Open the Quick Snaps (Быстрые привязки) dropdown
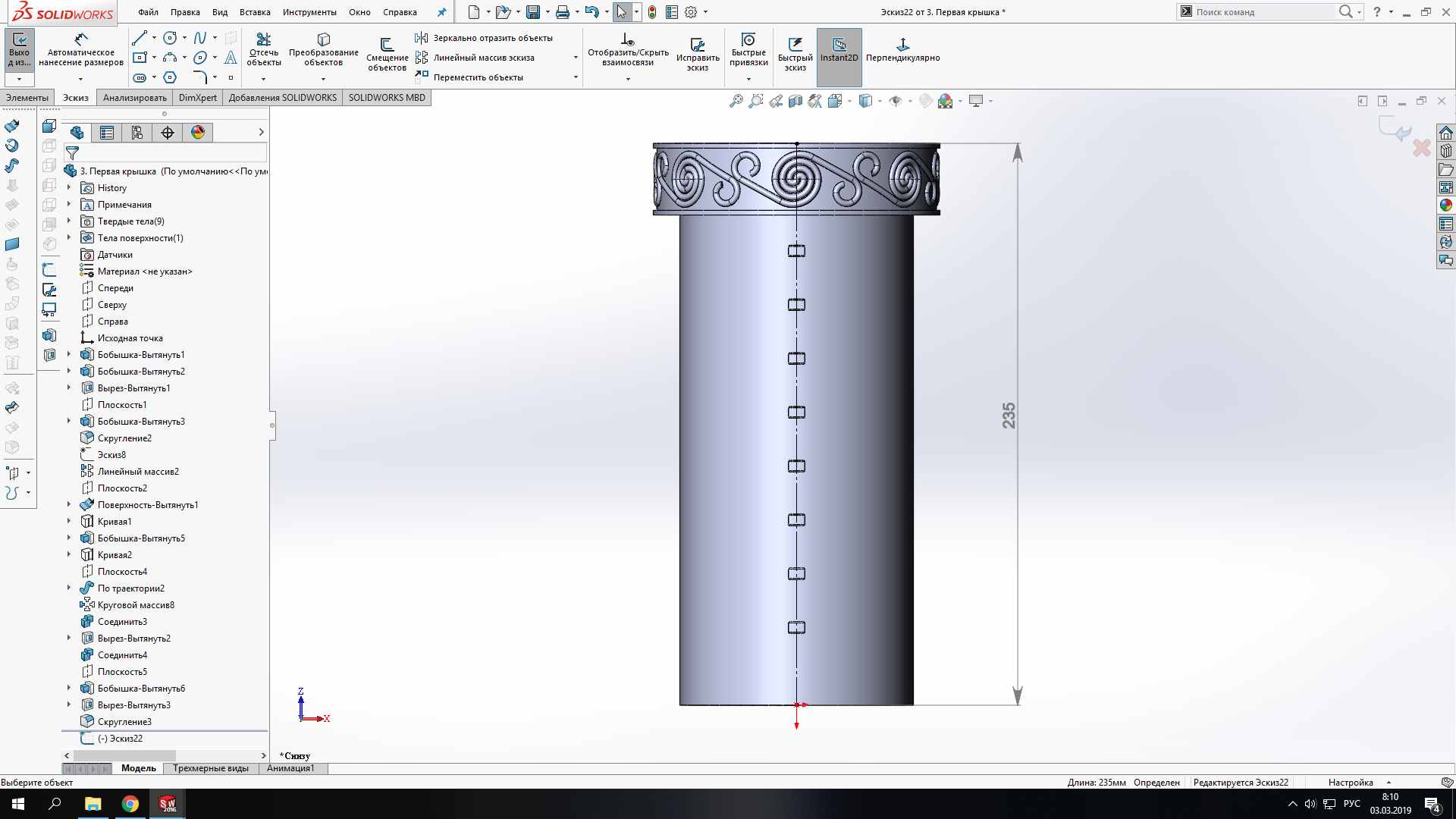Image resolution: width=1456 pixels, height=819 pixels. pyautogui.click(x=748, y=79)
